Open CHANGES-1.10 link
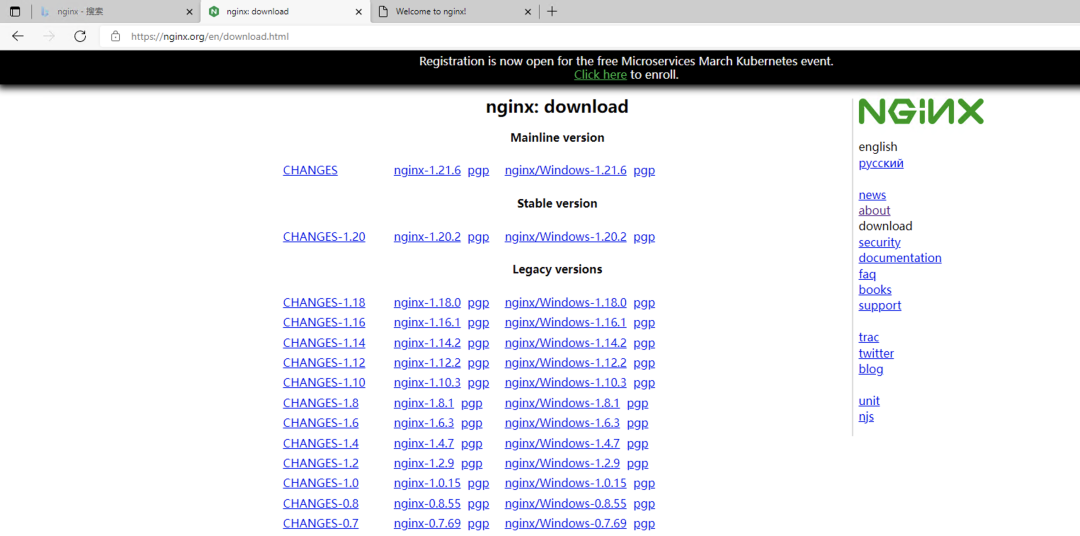Viewport: 1080px width, 536px height. pos(324,382)
